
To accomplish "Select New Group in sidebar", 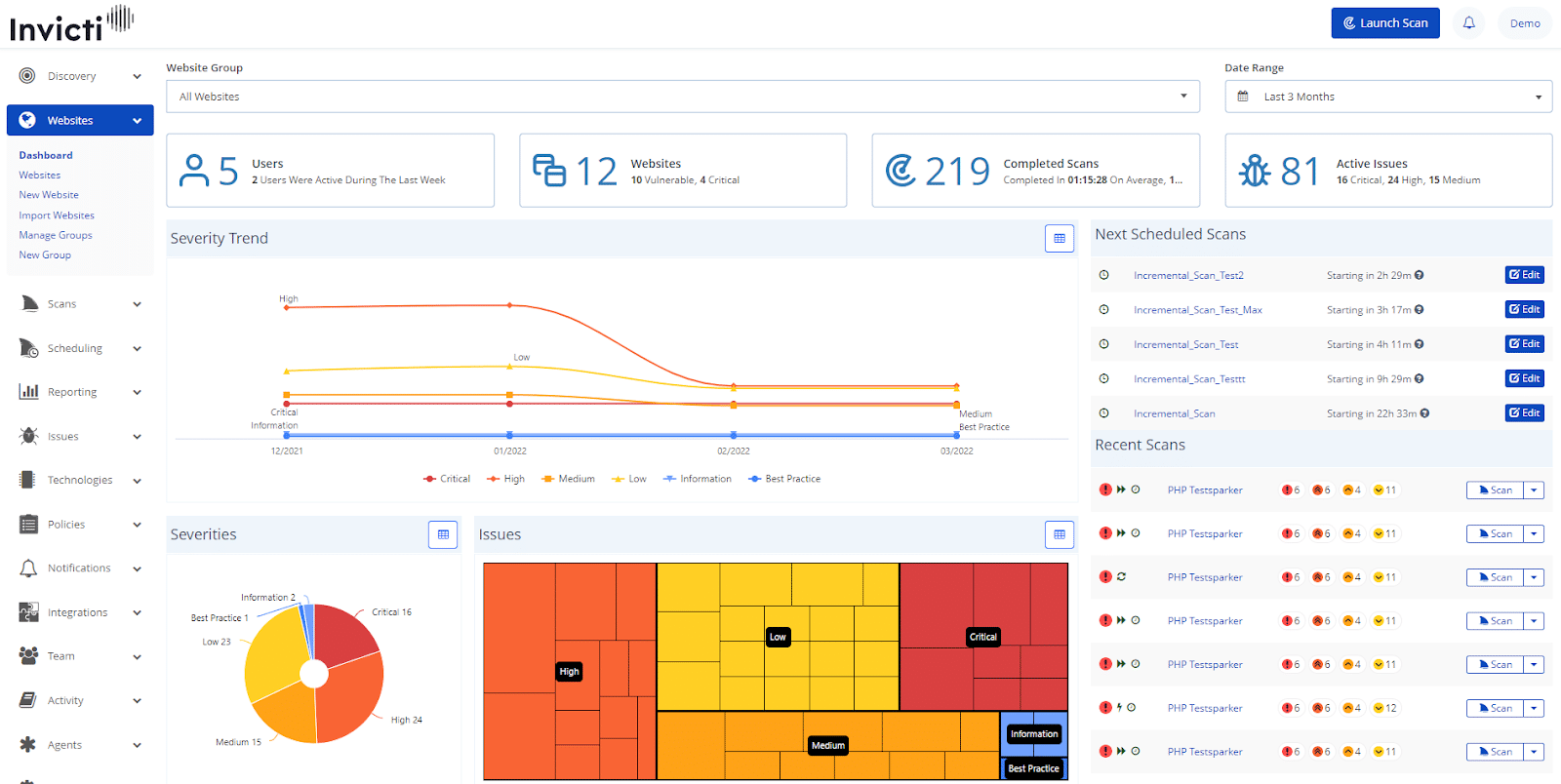I will (x=45, y=255).
